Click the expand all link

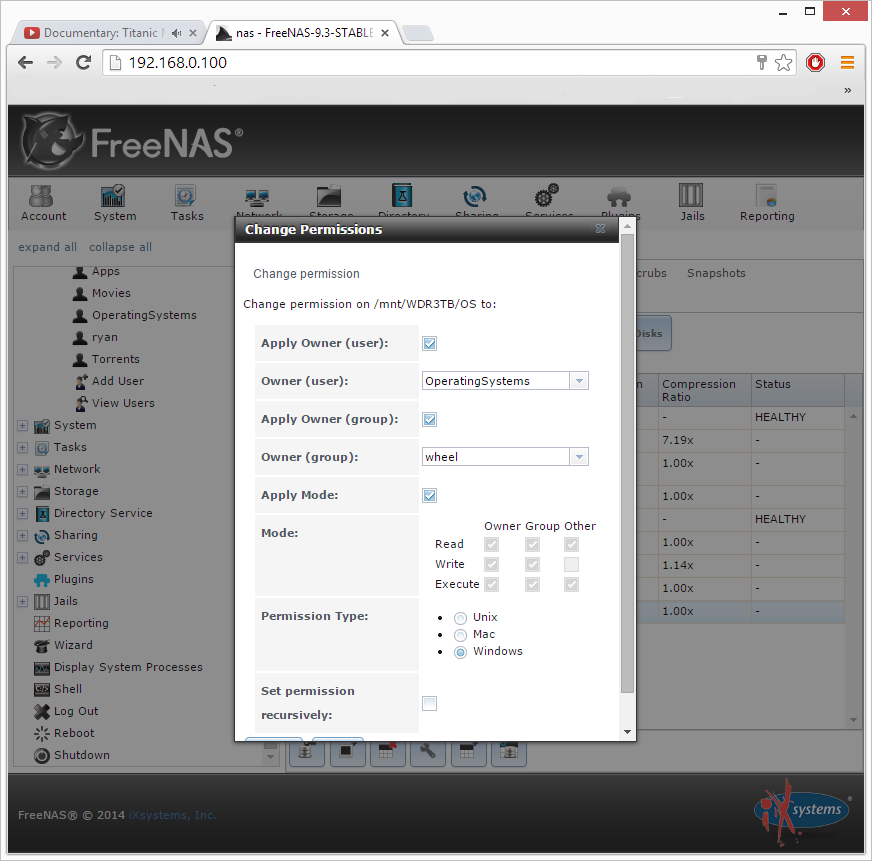47,247
